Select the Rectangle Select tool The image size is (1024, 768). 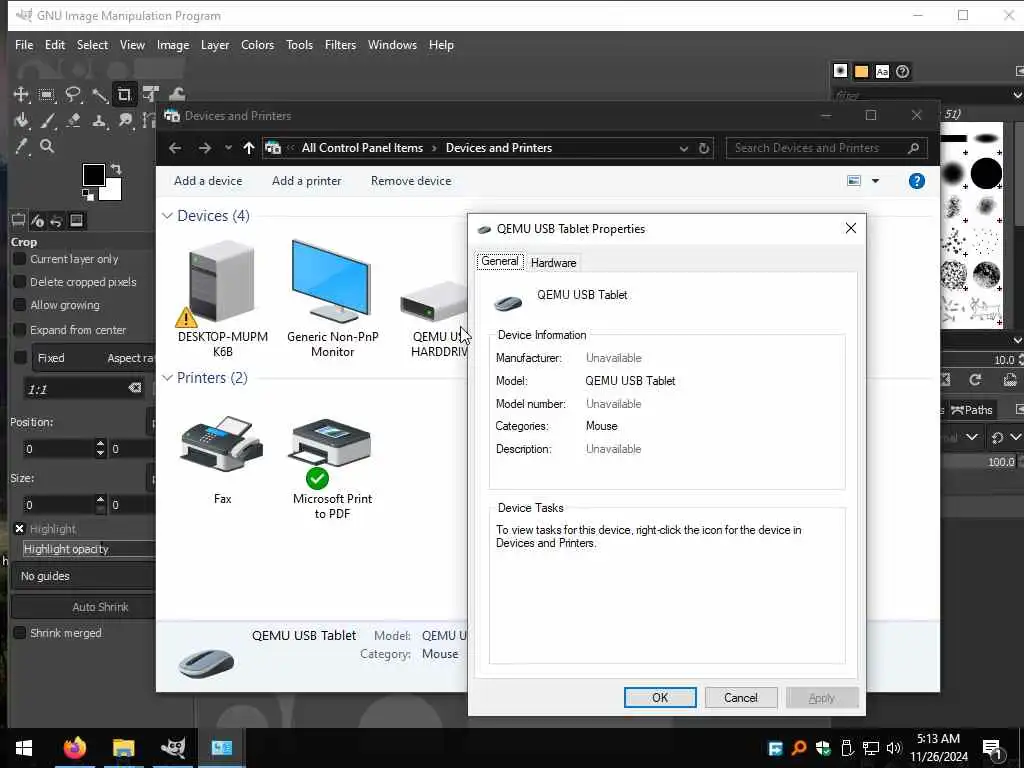(x=46, y=95)
